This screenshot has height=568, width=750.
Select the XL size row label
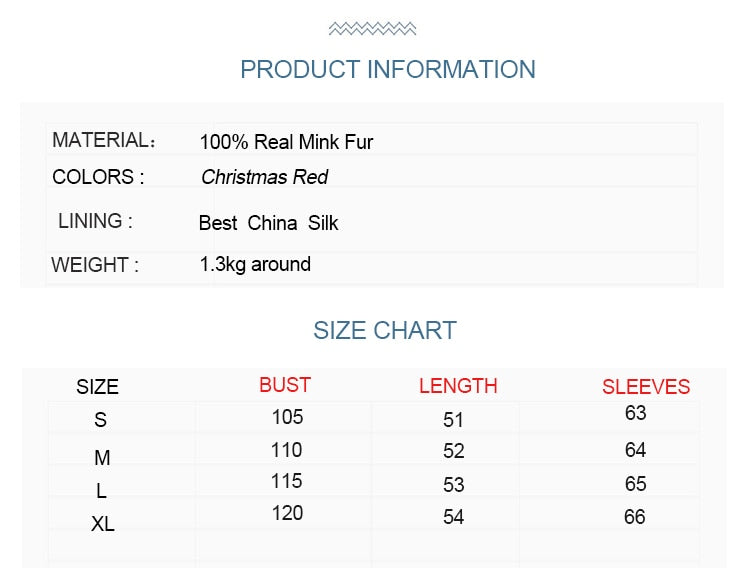[103, 524]
